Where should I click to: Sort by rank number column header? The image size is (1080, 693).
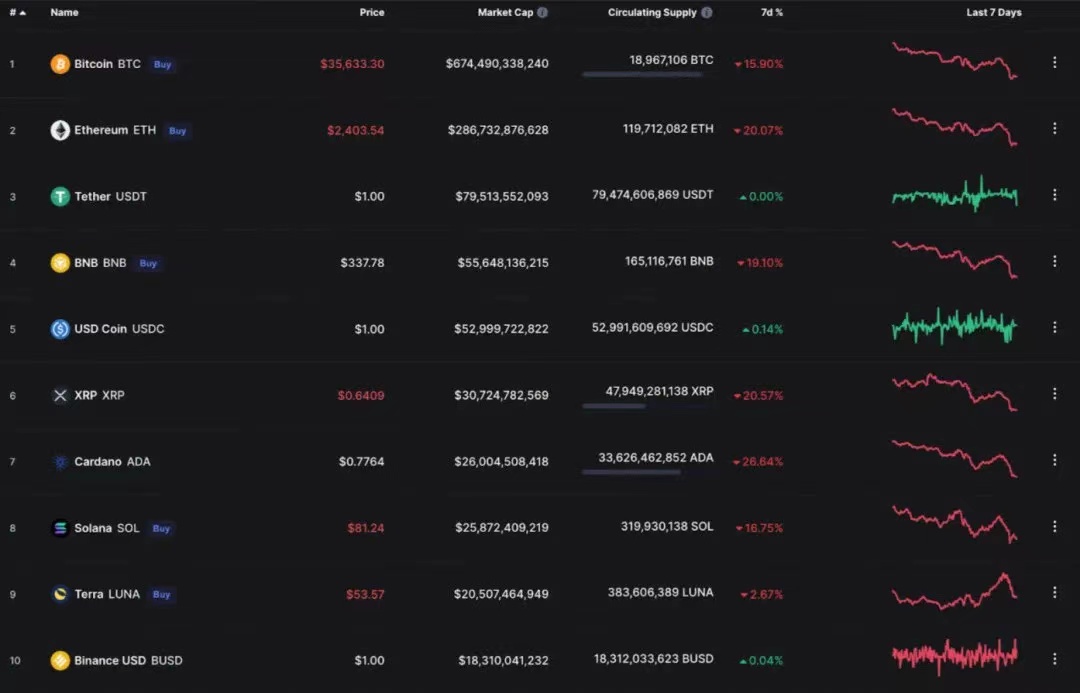pos(17,12)
